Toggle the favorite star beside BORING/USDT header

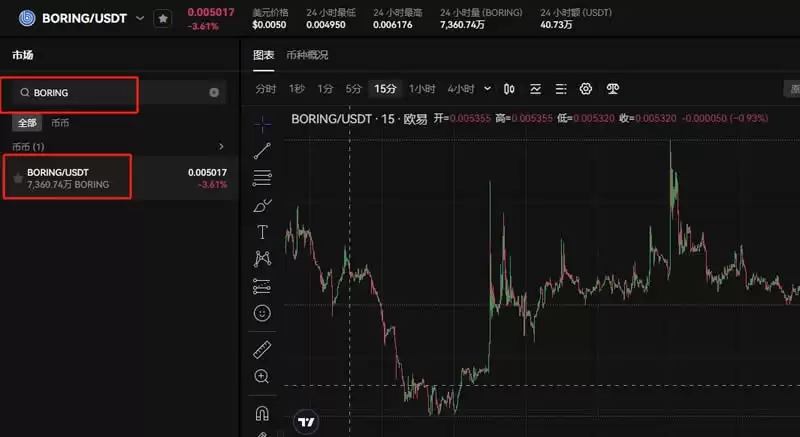click(x=163, y=19)
